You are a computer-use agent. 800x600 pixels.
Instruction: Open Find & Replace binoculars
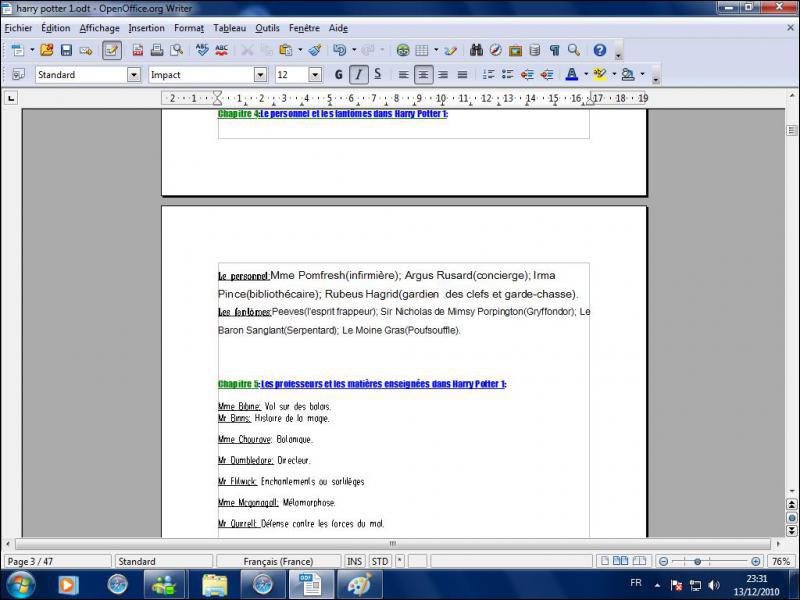tap(477, 50)
